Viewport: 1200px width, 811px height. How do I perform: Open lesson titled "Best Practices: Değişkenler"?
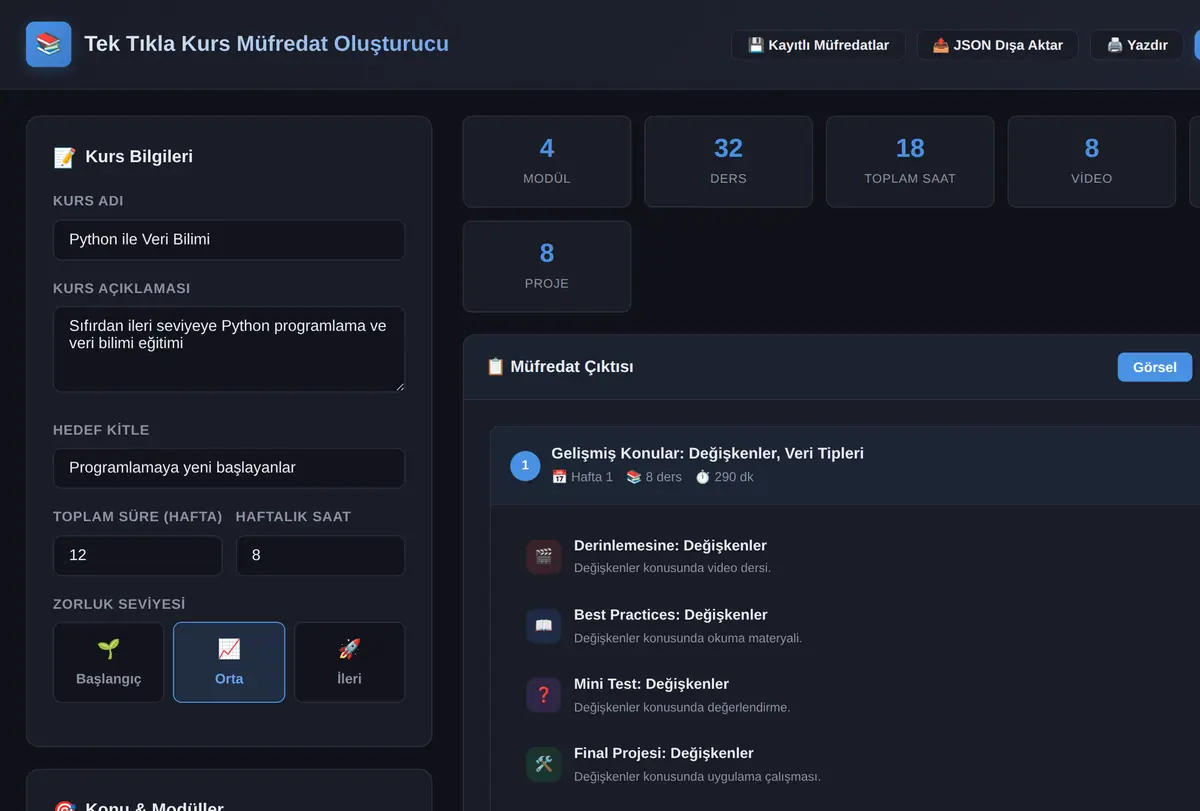(x=671, y=615)
